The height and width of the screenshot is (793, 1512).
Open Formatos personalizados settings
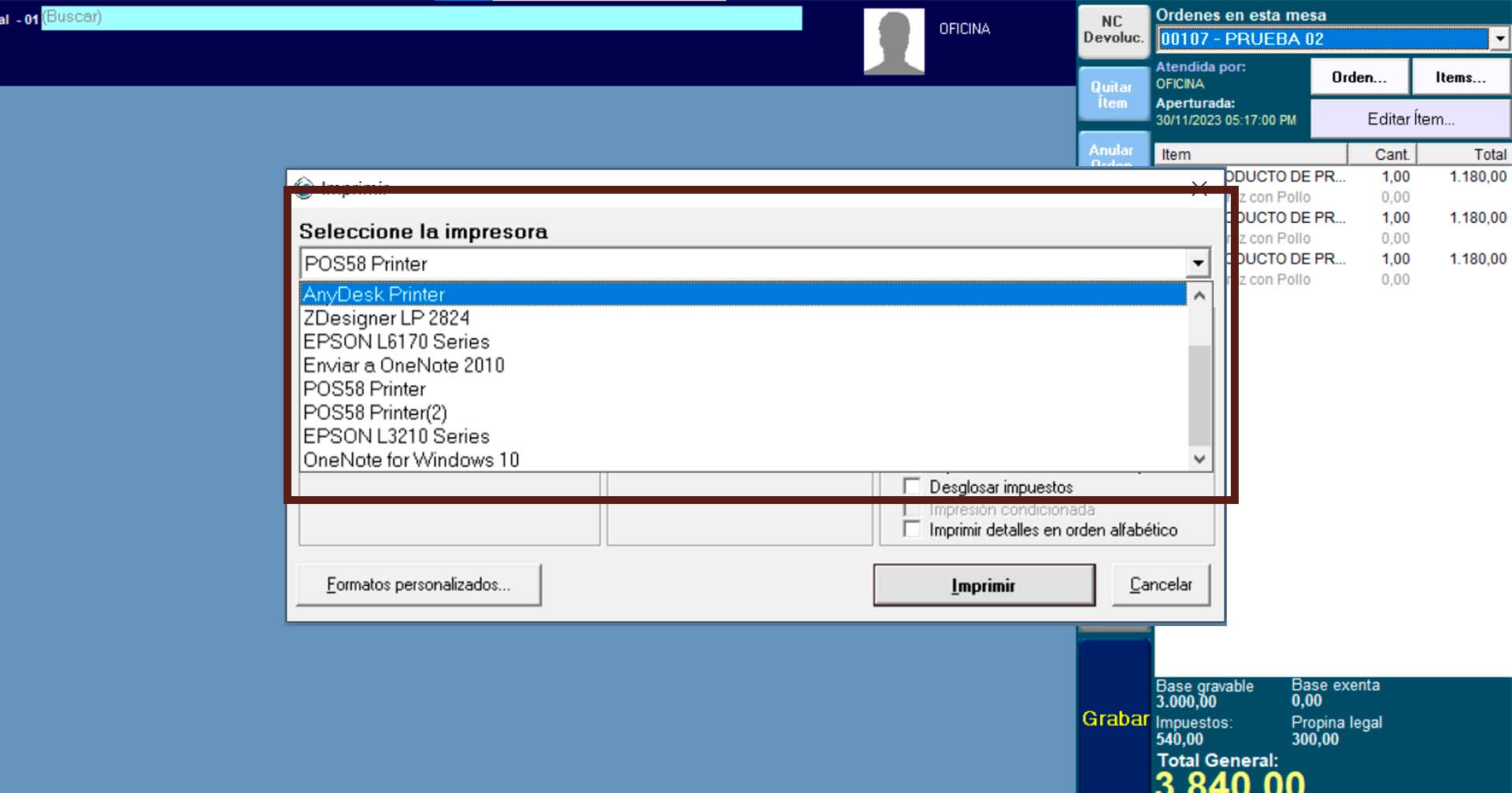click(x=418, y=585)
